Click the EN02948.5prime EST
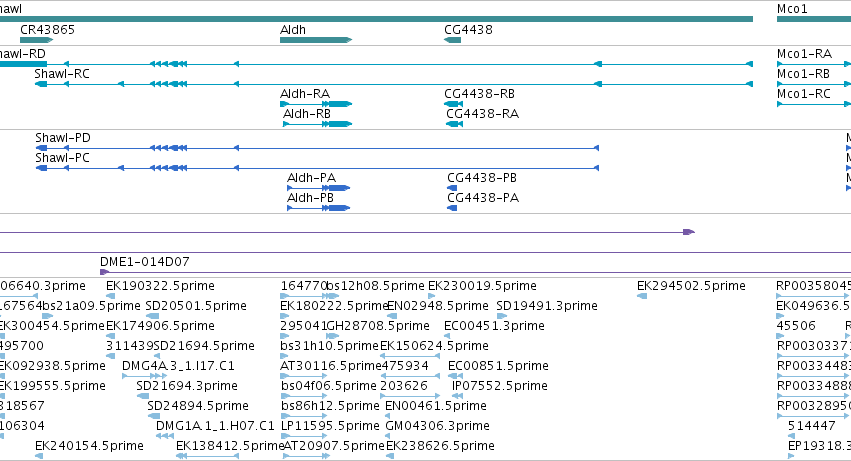The height and width of the screenshot is (461, 851). 437,306
